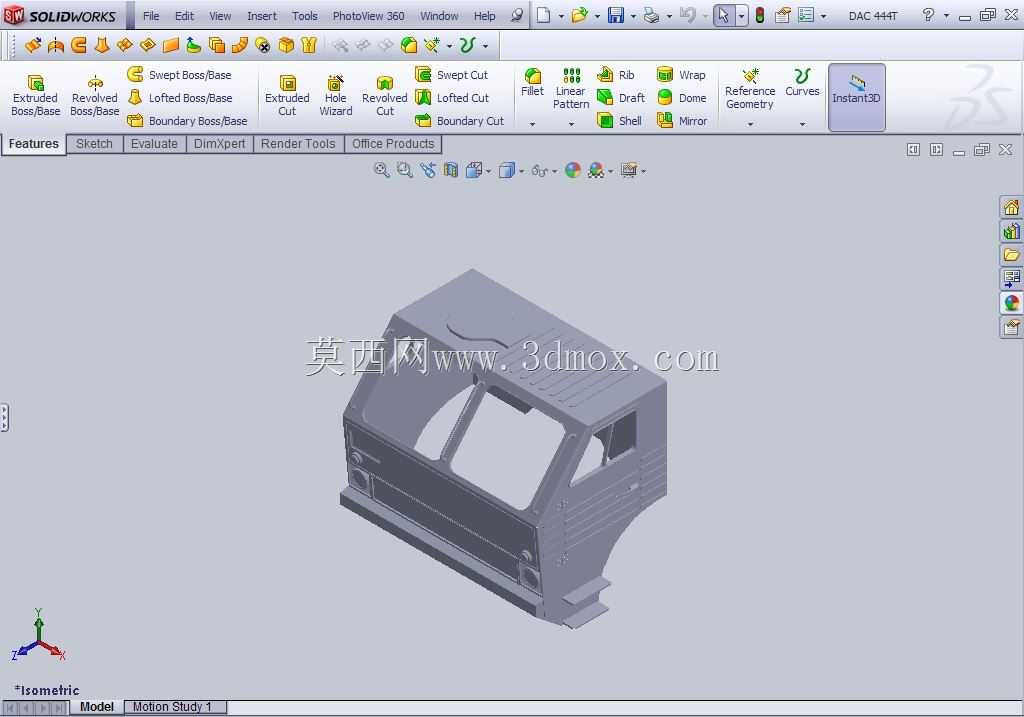Expand the left panel handle
The width and height of the screenshot is (1024, 717).
(x=4, y=418)
